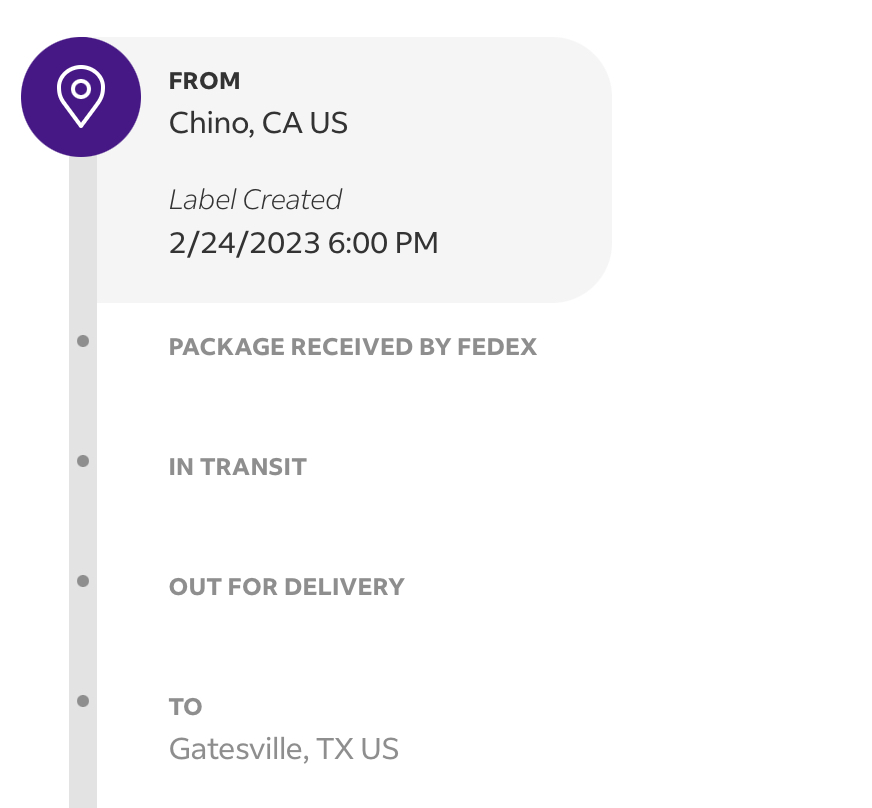Viewport: 872px width, 808px height.
Task: Select the In Transit status label
Action: 237,467
